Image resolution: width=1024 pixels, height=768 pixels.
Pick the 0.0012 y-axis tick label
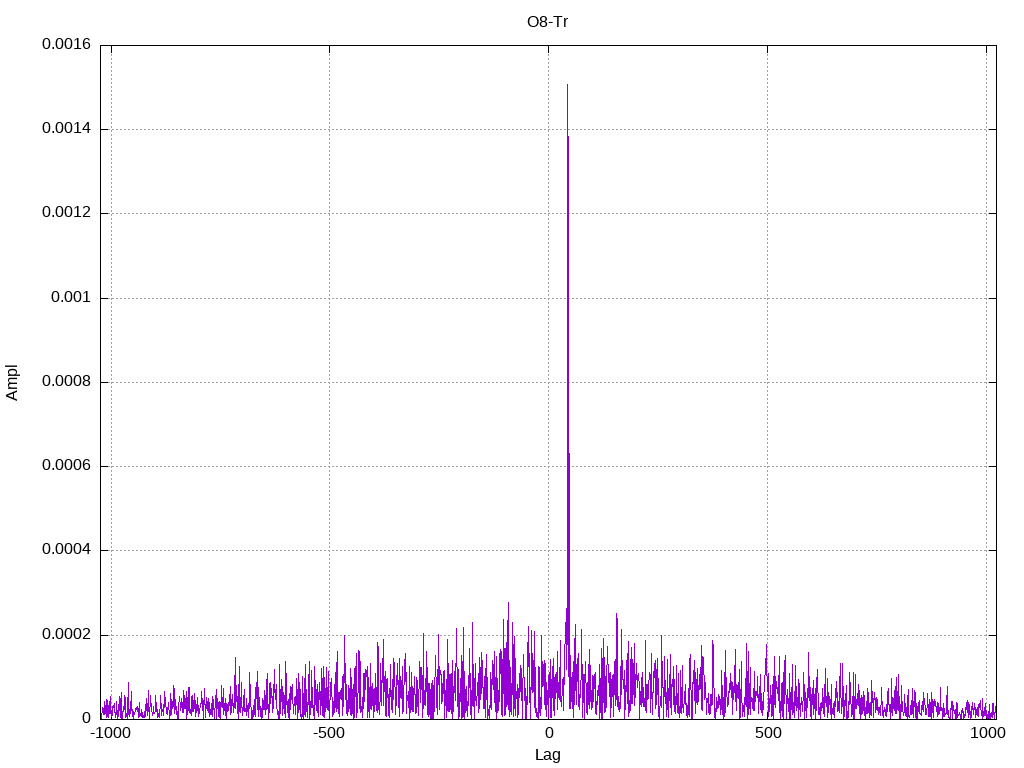66,213
